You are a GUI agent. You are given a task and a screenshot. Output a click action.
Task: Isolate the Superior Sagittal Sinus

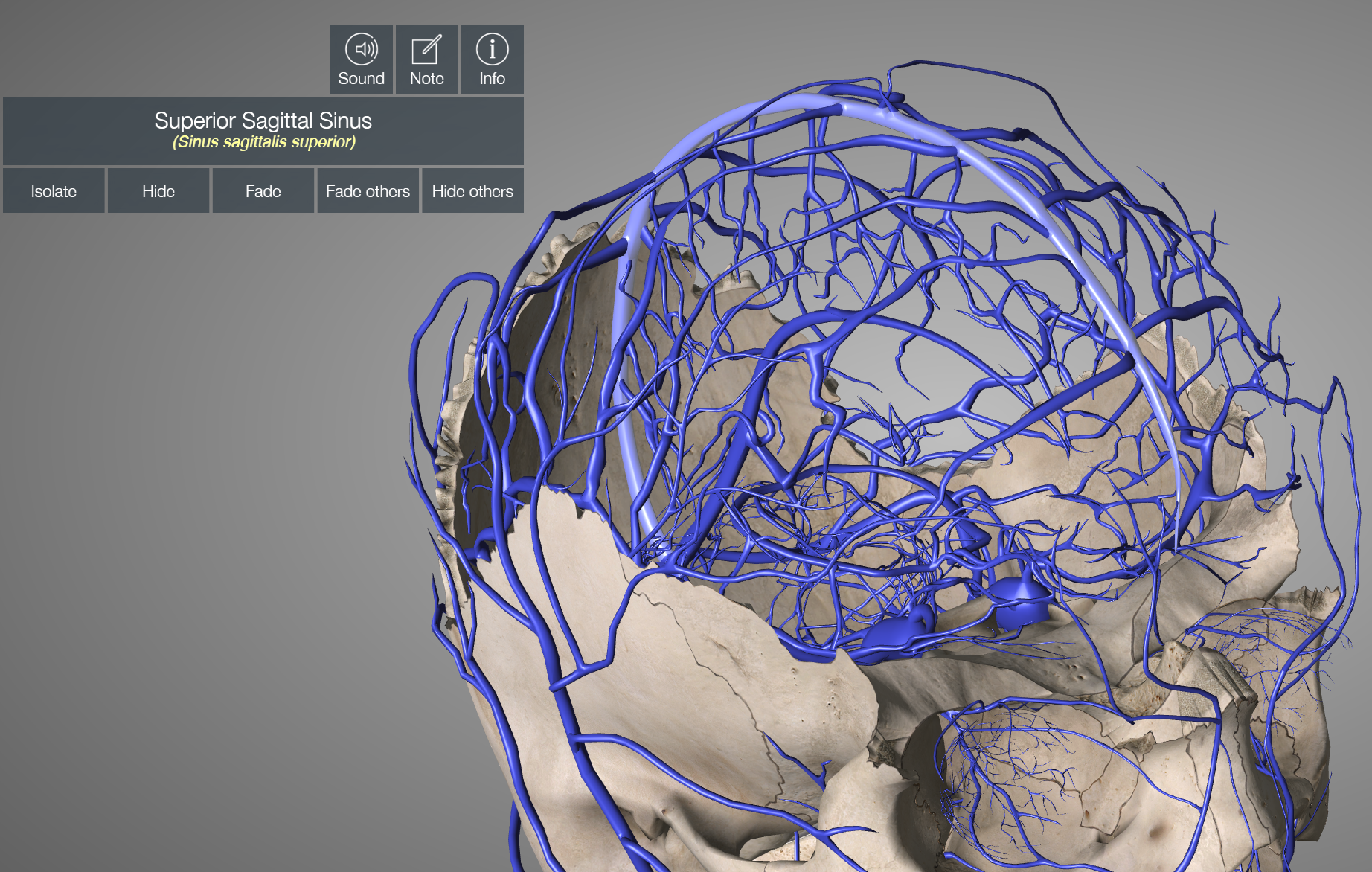click(54, 191)
